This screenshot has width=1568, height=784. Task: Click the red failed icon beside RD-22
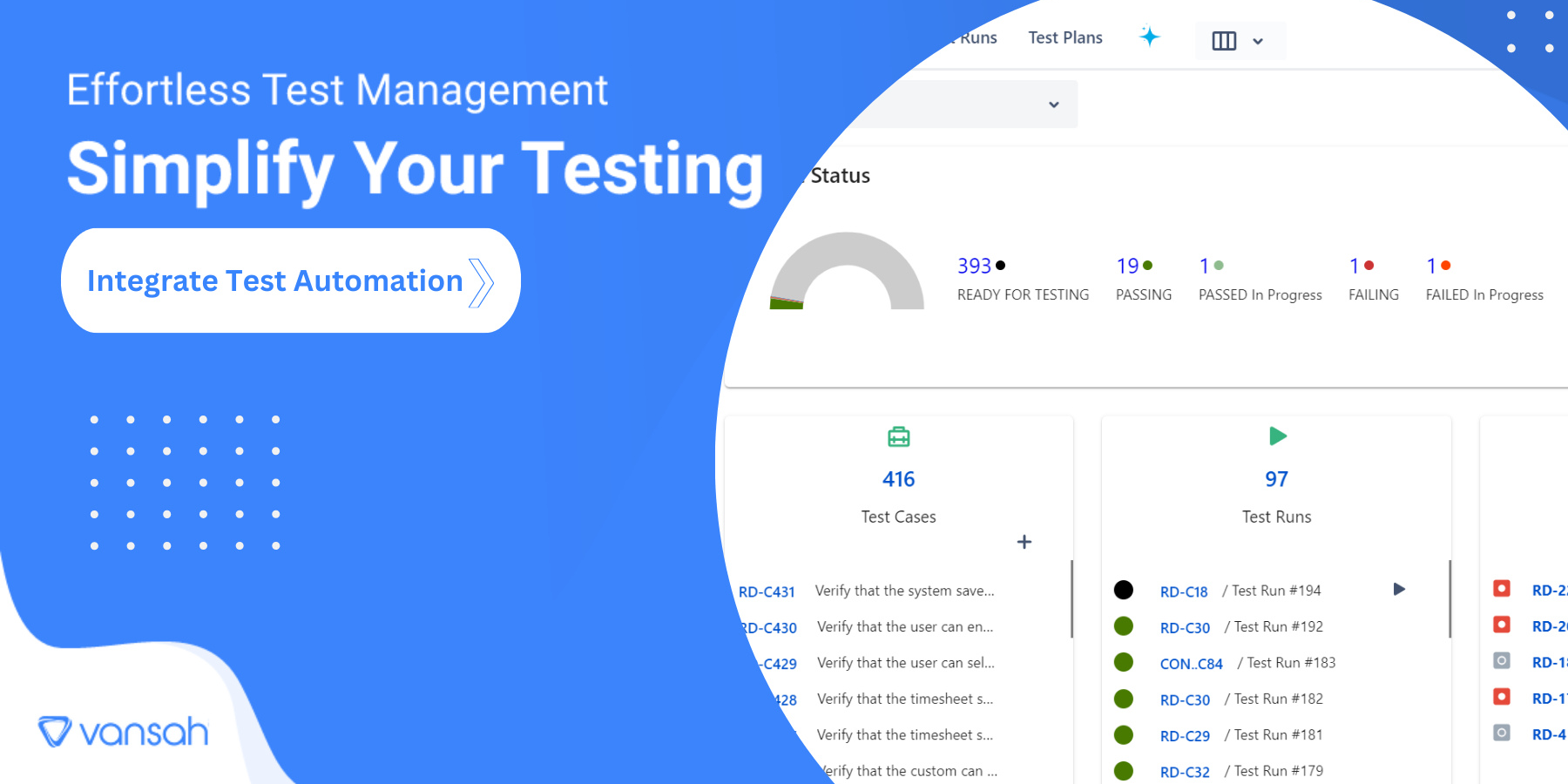point(1501,589)
